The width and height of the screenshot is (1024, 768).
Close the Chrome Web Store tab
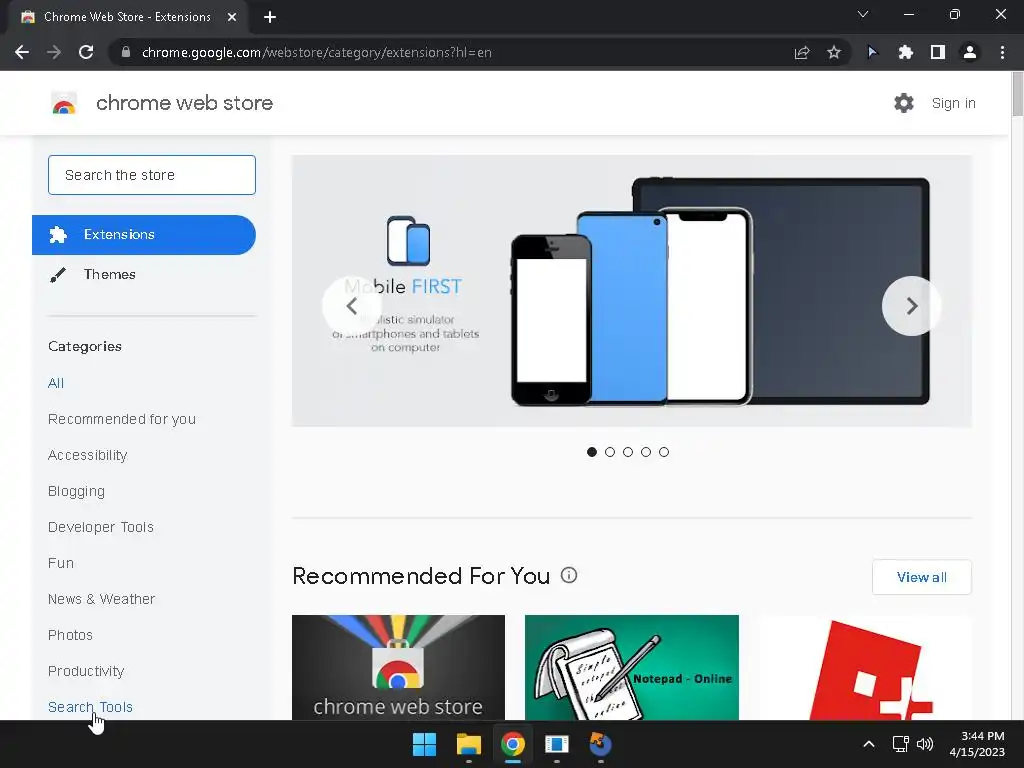(232, 17)
